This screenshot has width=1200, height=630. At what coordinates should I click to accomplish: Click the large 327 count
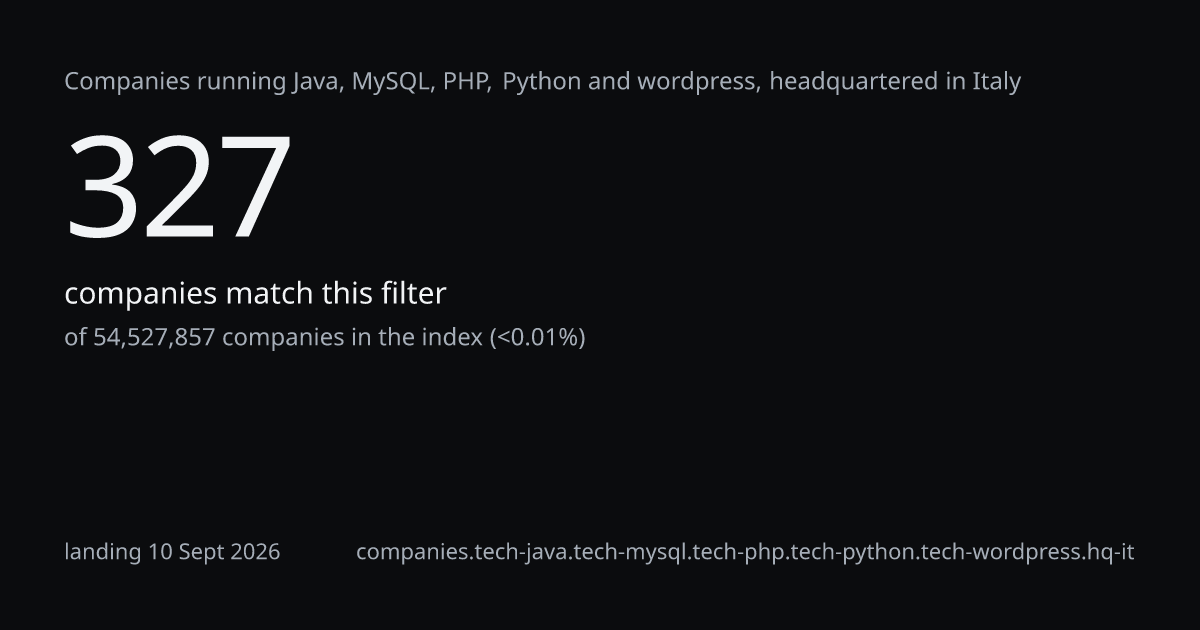[179, 187]
